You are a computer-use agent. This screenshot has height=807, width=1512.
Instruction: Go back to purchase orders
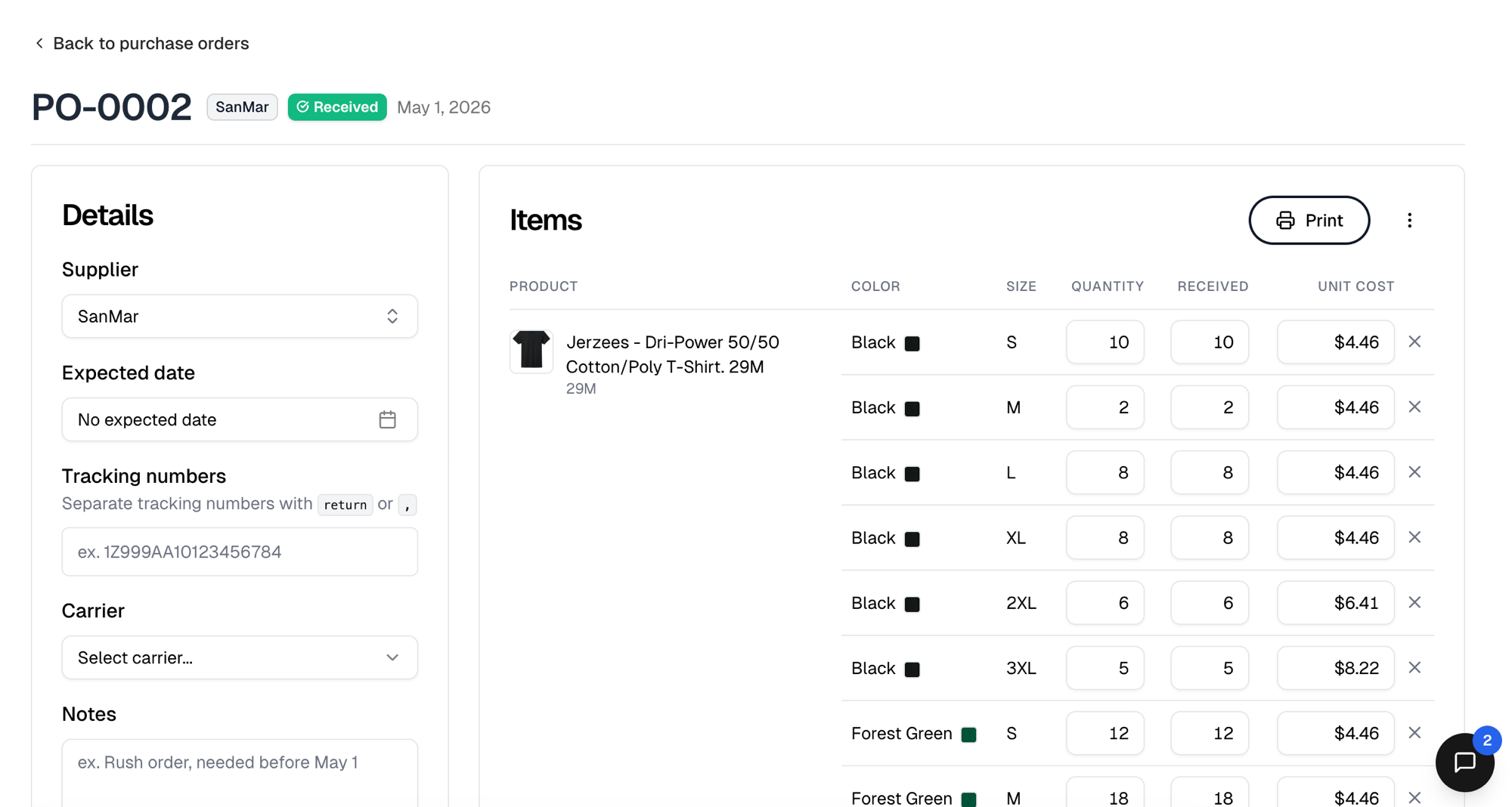[x=141, y=43]
